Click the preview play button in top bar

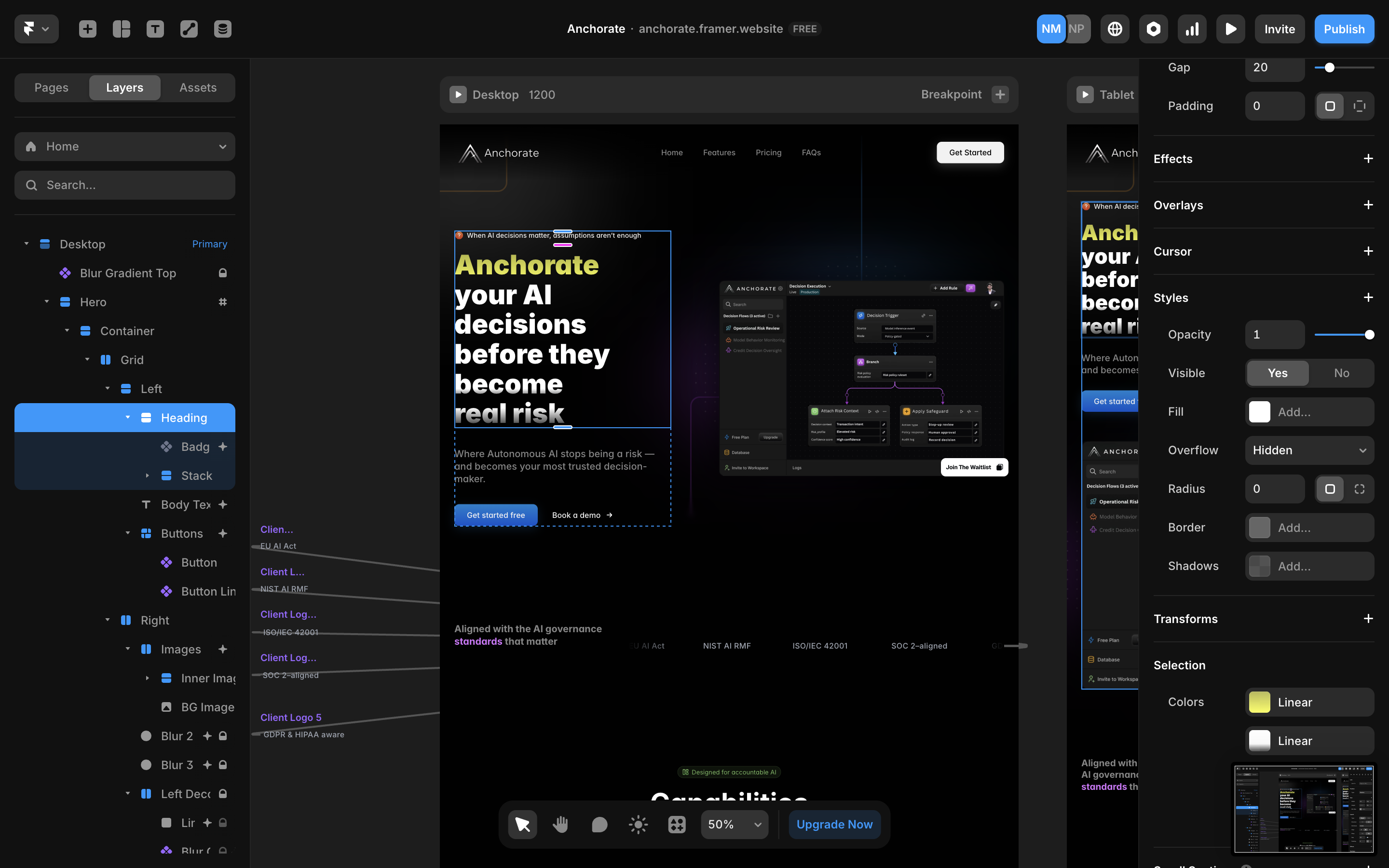[x=1230, y=29]
